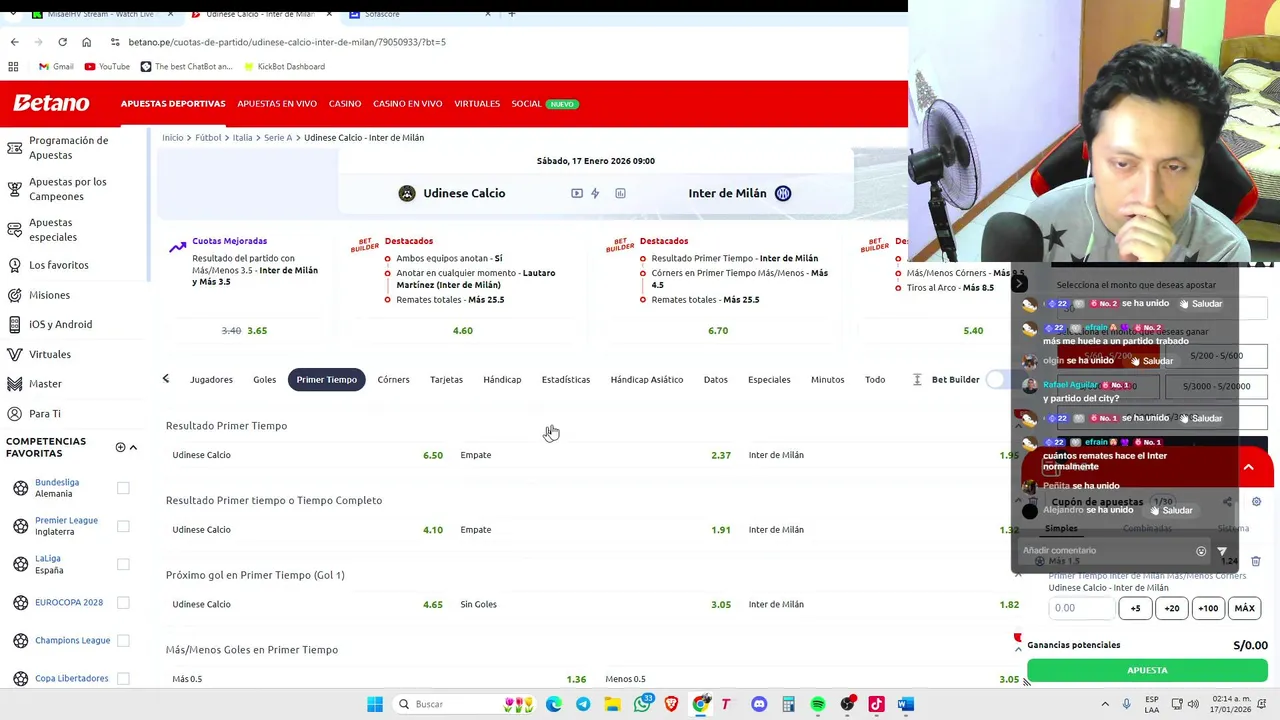This screenshot has height=720, width=1280.
Task: Open emoji picker in chat comment box
Action: pos(1201,551)
